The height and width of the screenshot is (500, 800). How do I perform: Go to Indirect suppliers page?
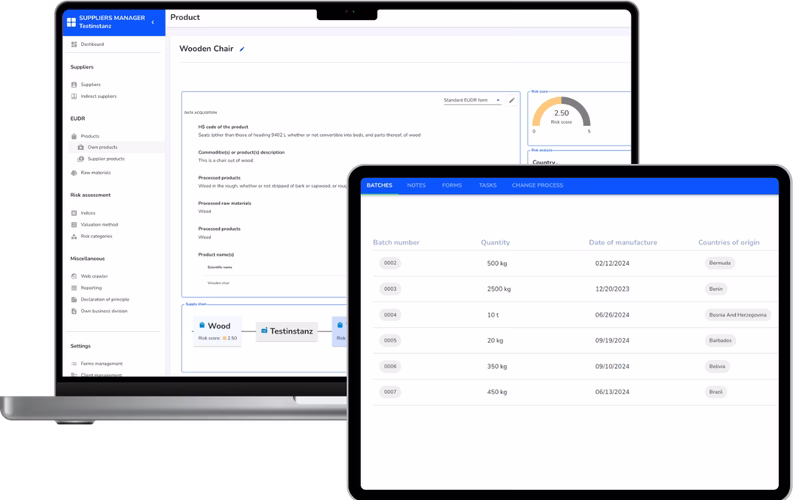[x=98, y=96]
